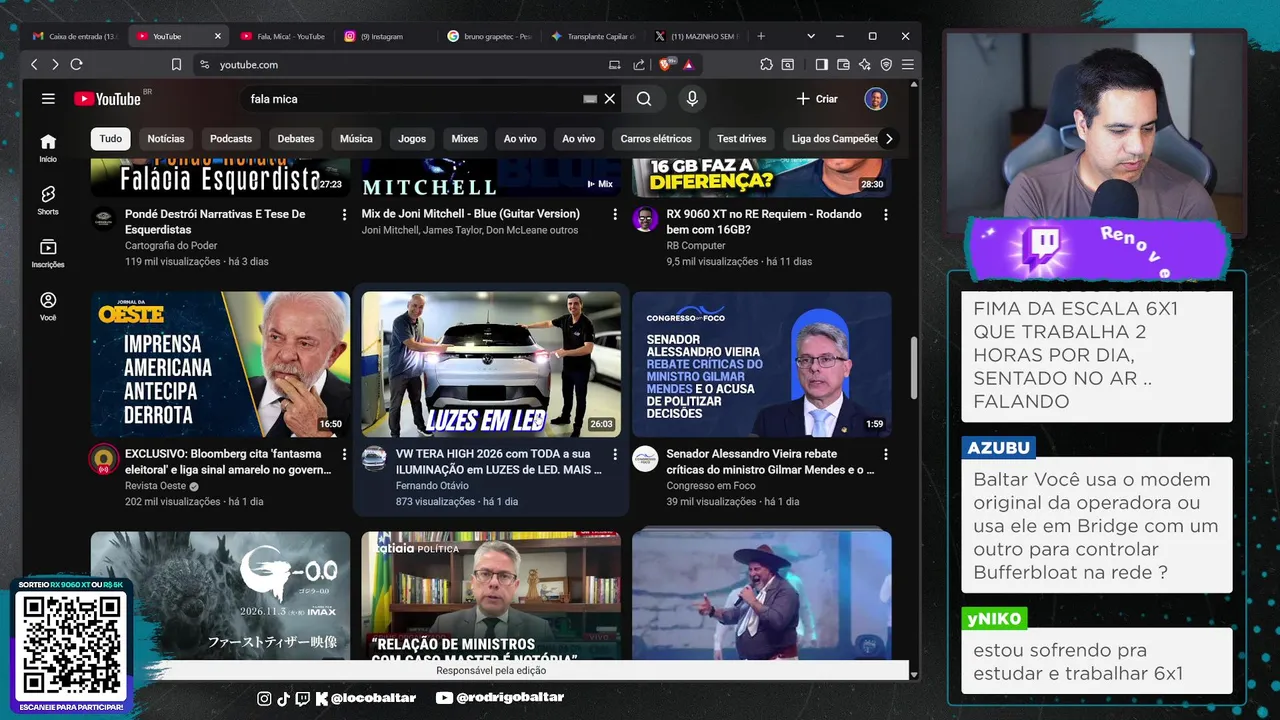Open the site settings icon beside youtube.com
This screenshot has height=720, width=1280.
click(x=205, y=64)
